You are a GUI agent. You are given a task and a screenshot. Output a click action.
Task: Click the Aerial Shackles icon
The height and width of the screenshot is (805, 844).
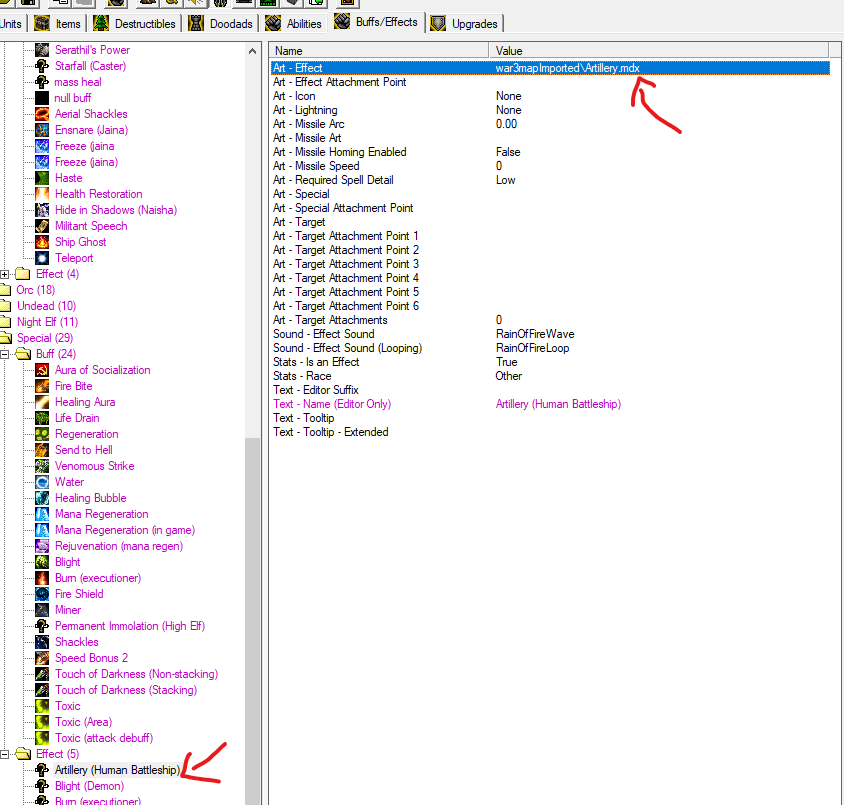pos(42,114)
